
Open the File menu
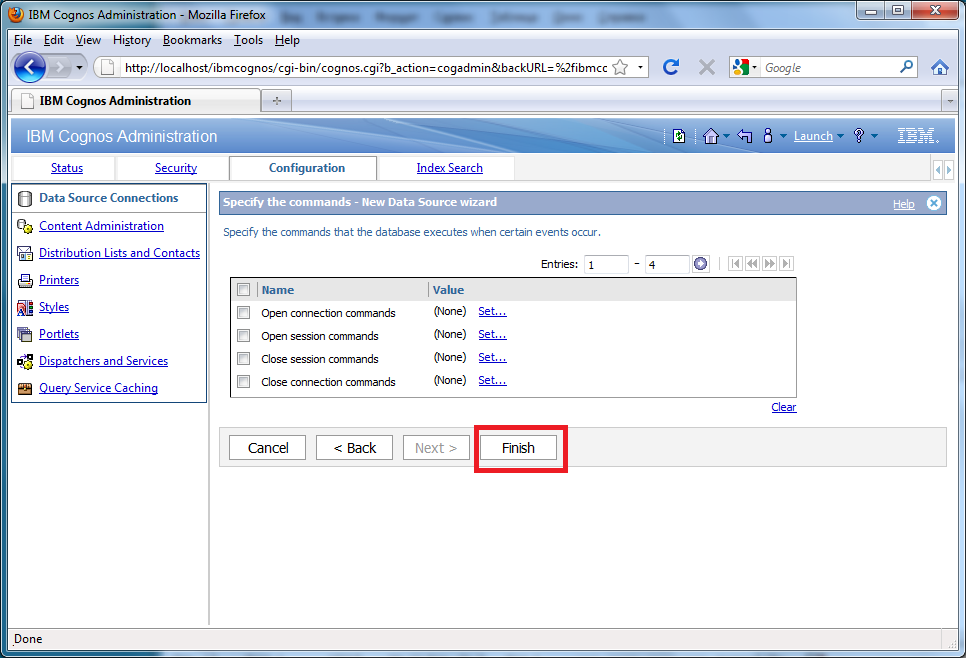pyautogui.click(x=23, y=40)
